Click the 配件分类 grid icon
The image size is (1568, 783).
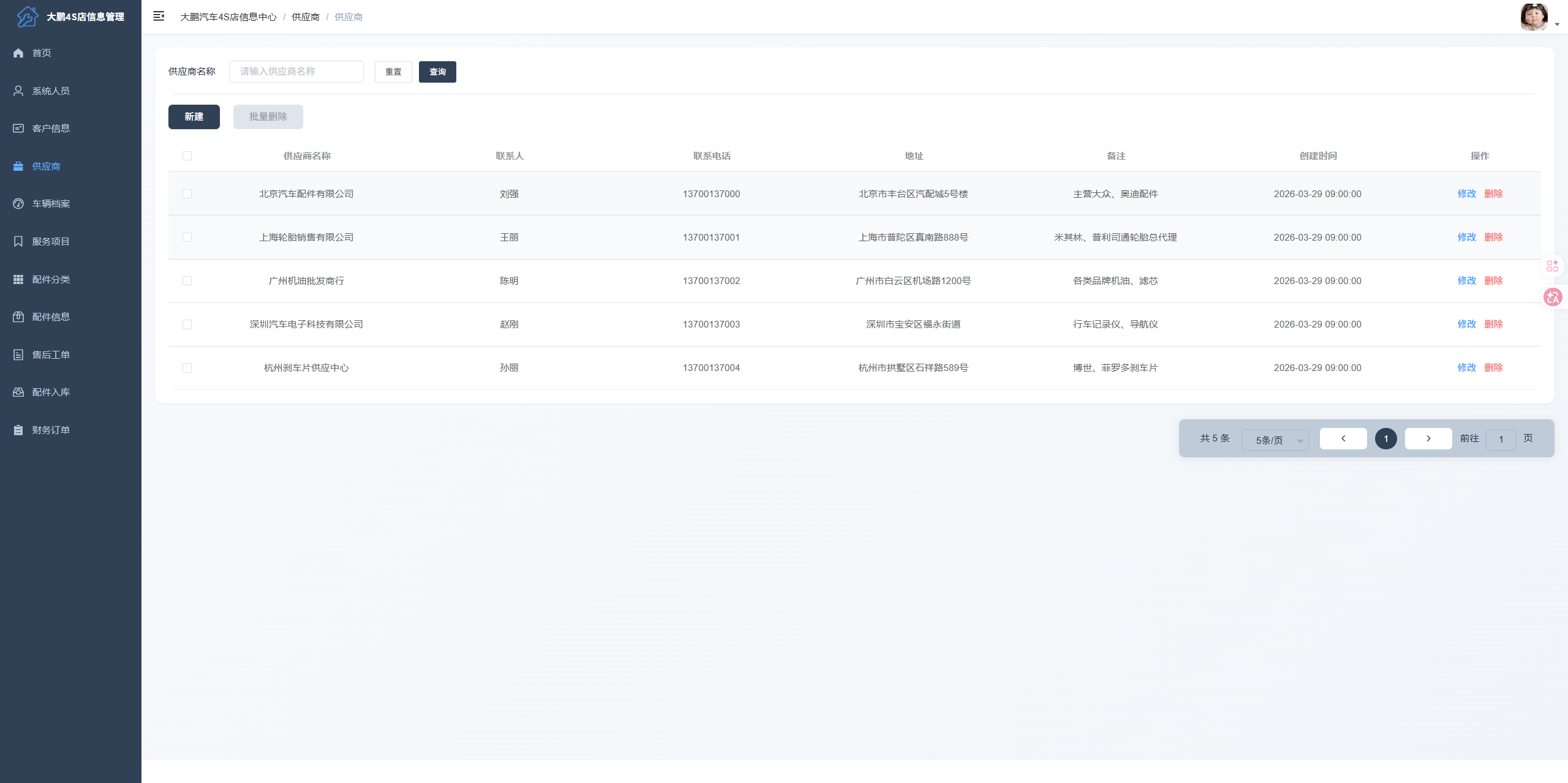coord(18,279)
